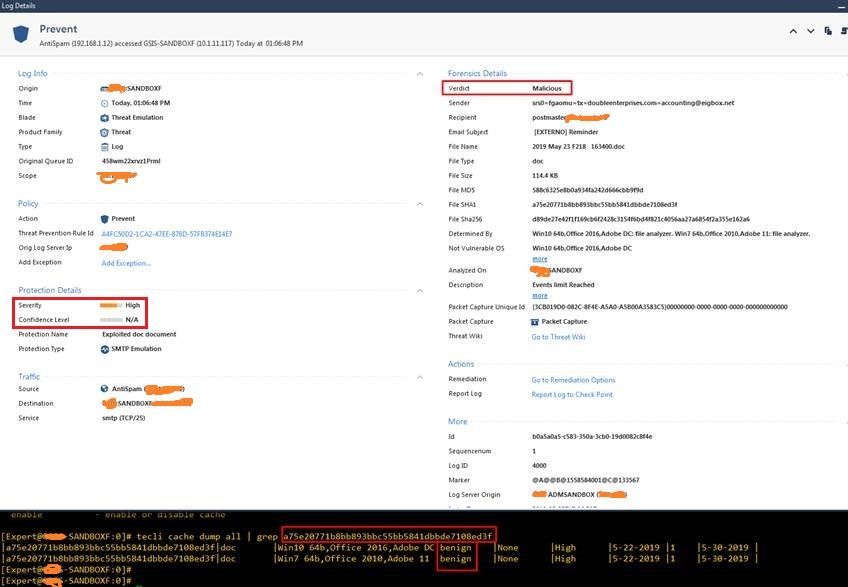Image resolution: width=848 pixels, height=587 pixels.
Task: Open the Packet Capture link
Action: pos(564,321)
